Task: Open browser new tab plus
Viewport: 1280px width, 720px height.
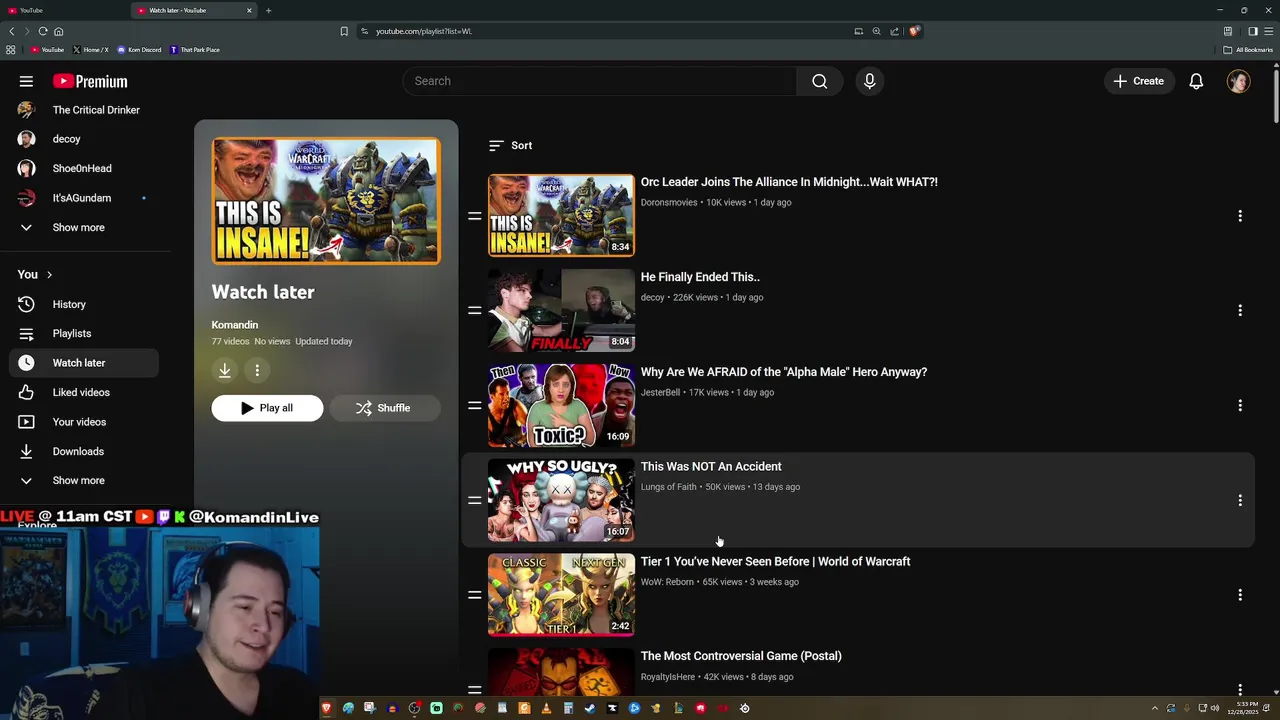Action: tap(268, 10)
